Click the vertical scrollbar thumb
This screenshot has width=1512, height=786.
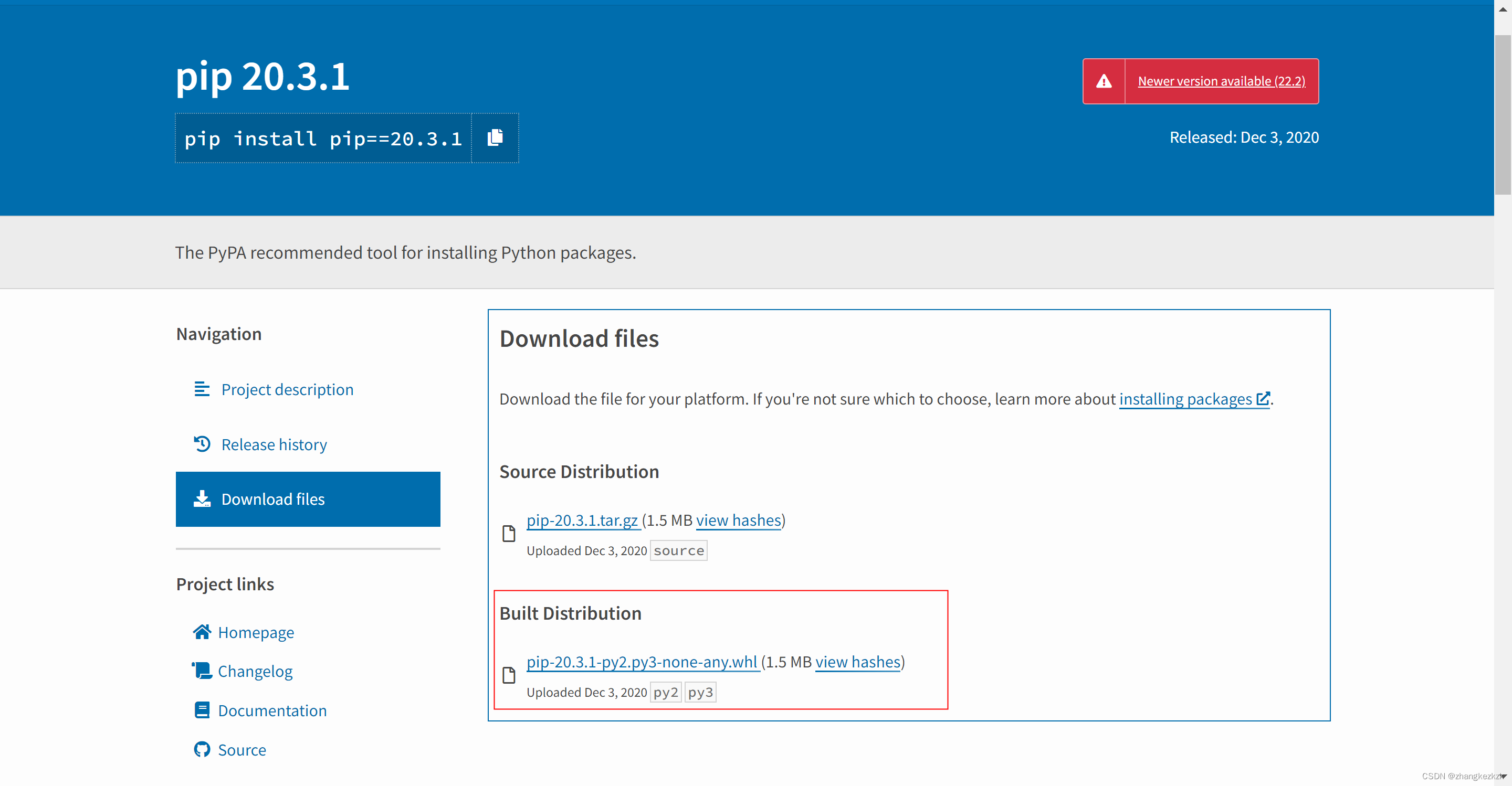click(1503, 114)
